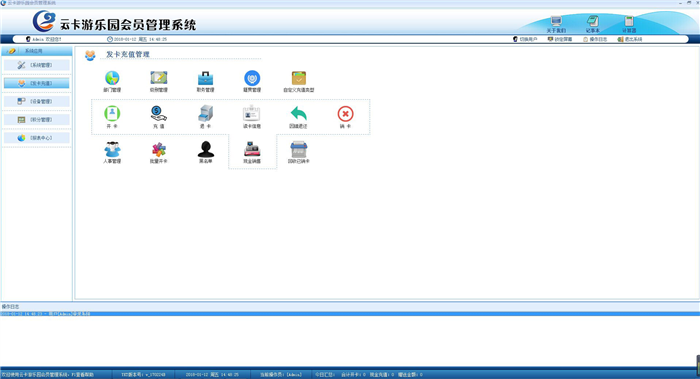
Task: Click 切换用户 switch user link
Action: (525, 39)
